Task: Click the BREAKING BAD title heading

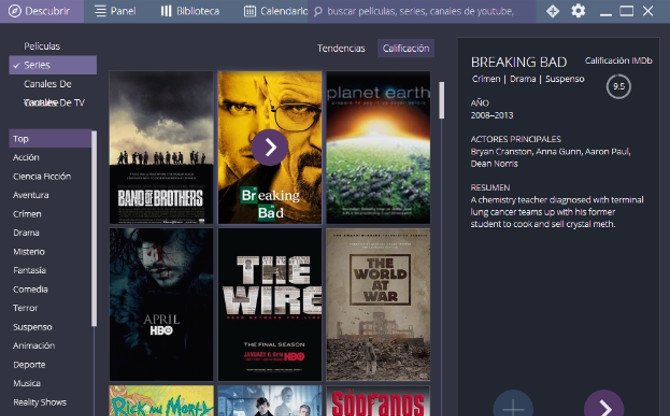Action: [519, 62]
